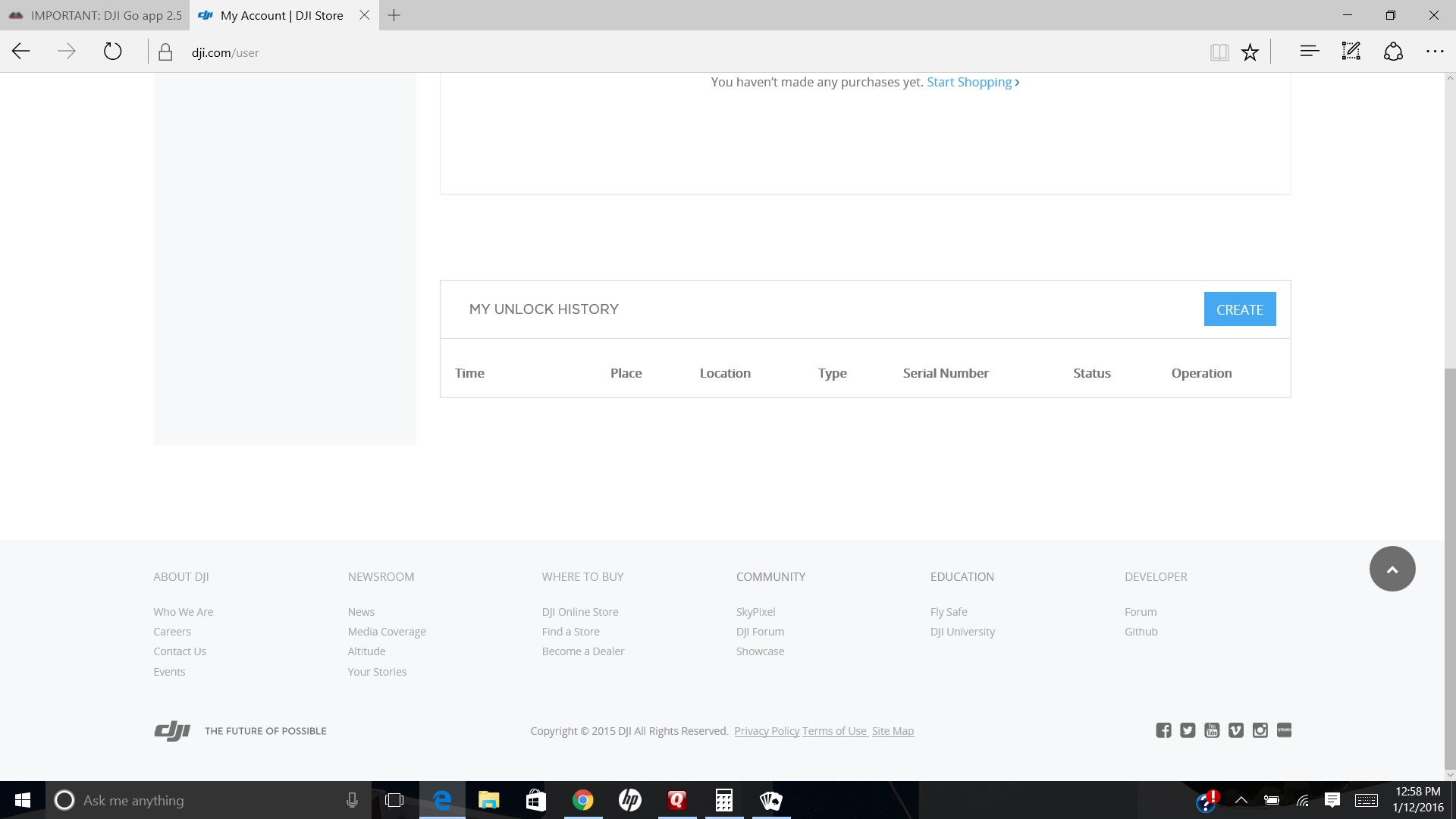Open the News link under Newsroom
1456x819 pixels.
tap(361, 612)
